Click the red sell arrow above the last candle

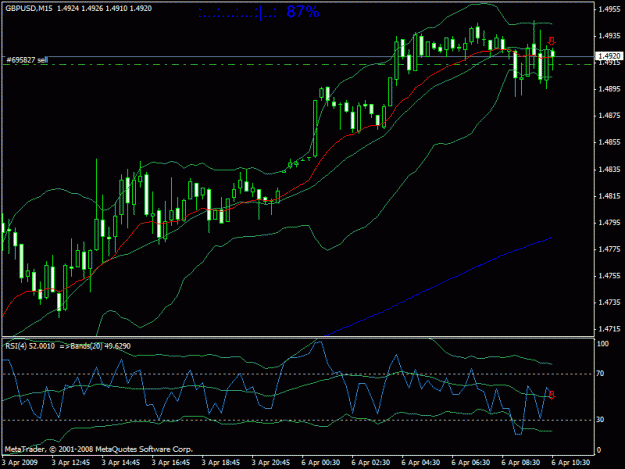(x=552, y=41)
